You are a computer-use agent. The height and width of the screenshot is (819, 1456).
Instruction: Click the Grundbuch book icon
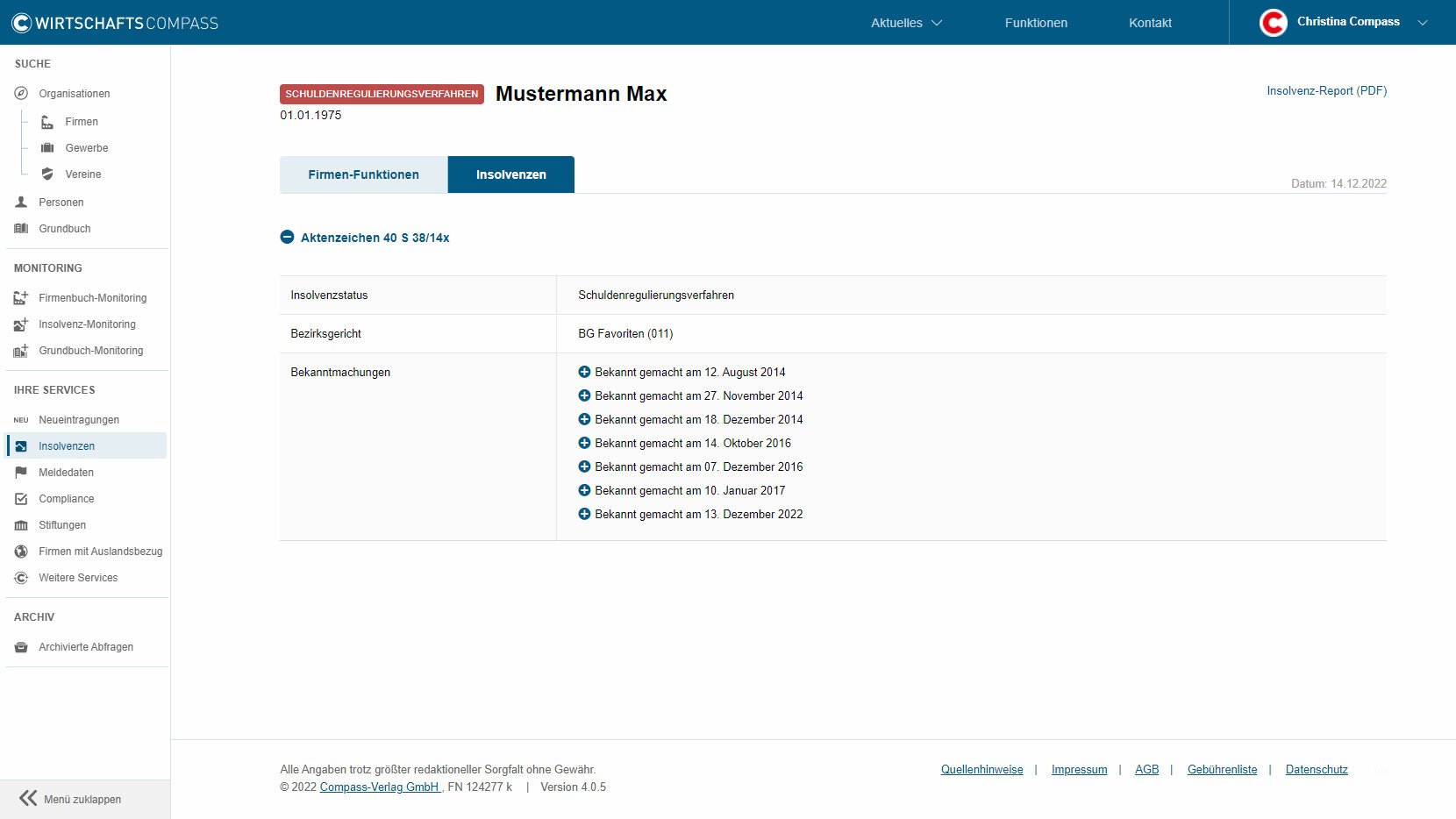click(x=21, y=229)
